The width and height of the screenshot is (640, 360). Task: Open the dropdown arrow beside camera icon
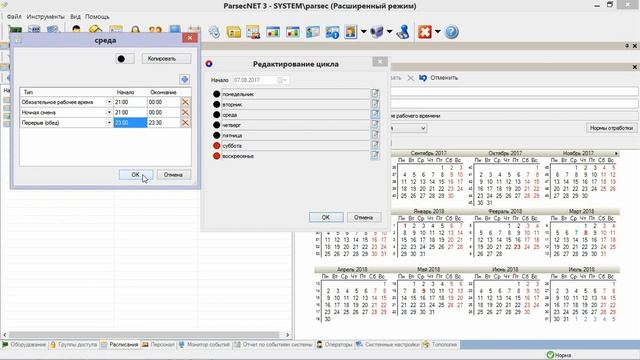[390, 32]
